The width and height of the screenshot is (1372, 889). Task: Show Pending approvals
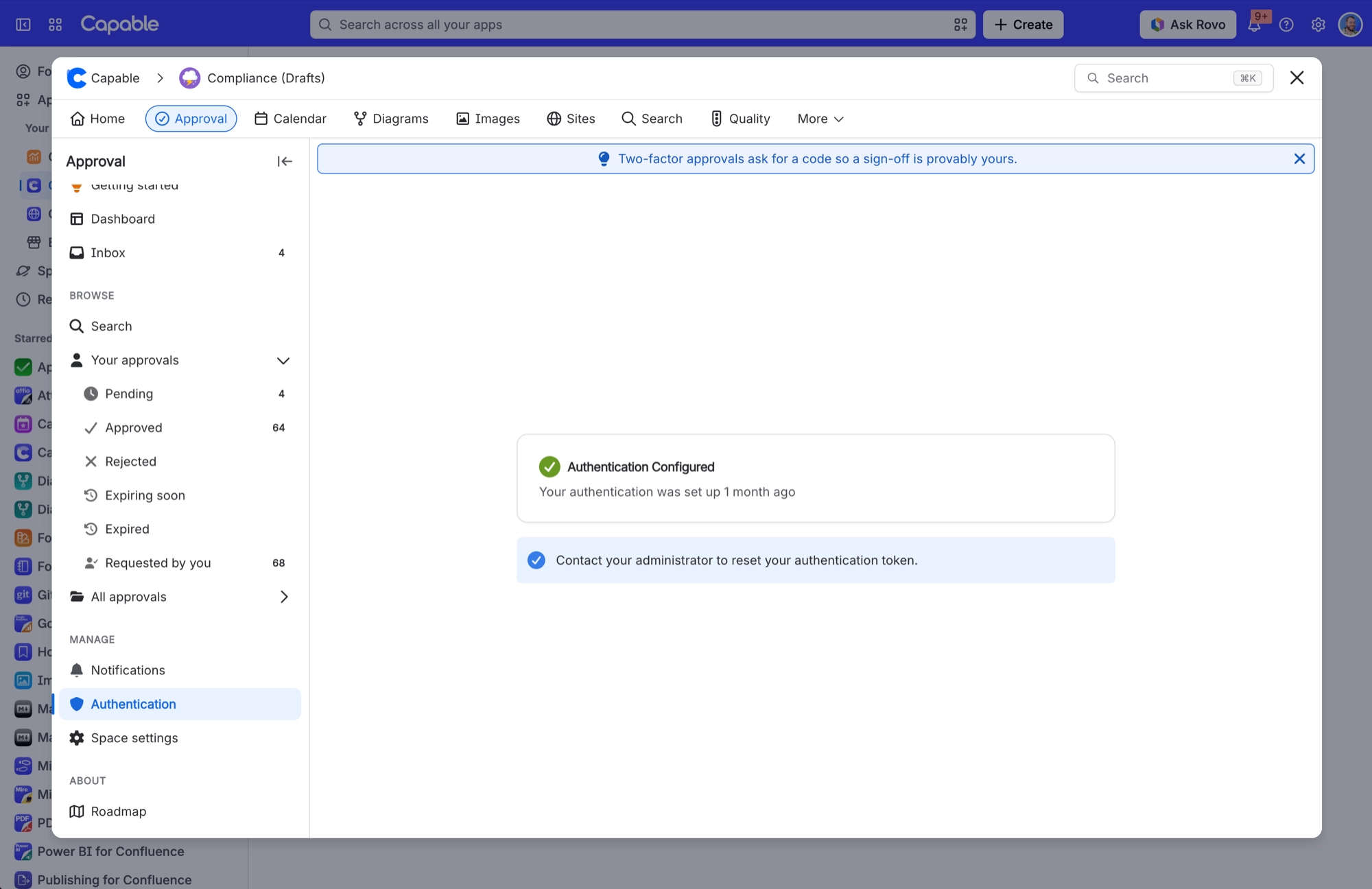180,394
